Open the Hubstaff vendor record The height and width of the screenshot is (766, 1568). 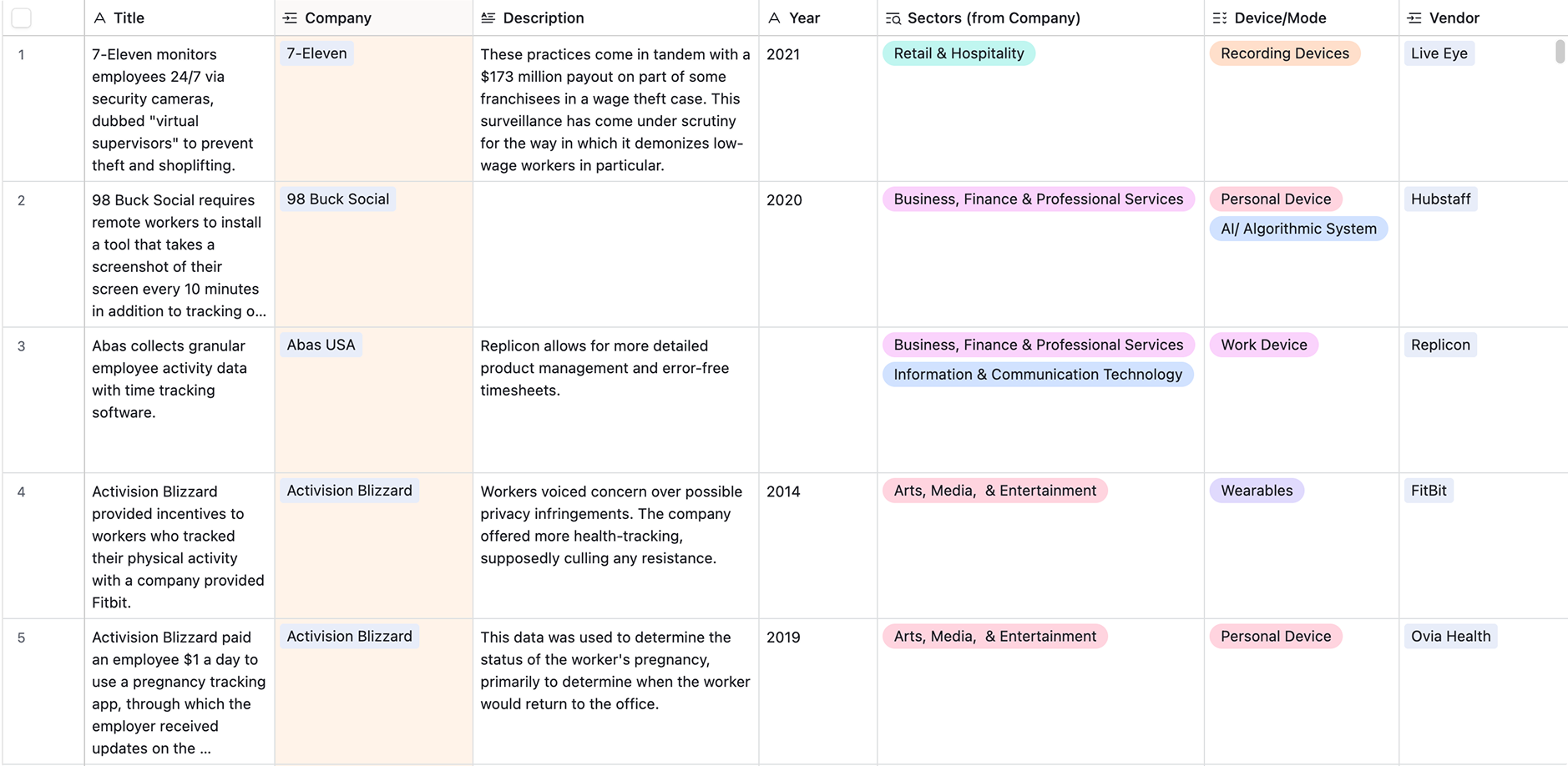coord(1440,199)
